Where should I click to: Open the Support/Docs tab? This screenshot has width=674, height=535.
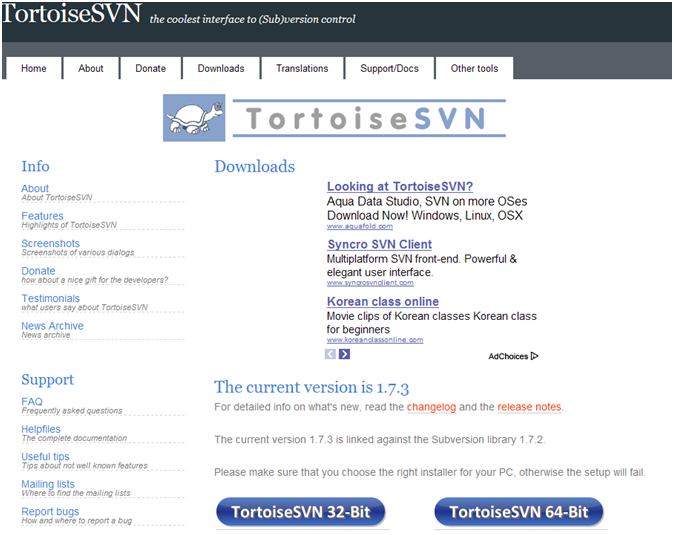pyautogui.click(x=389, y=68)
